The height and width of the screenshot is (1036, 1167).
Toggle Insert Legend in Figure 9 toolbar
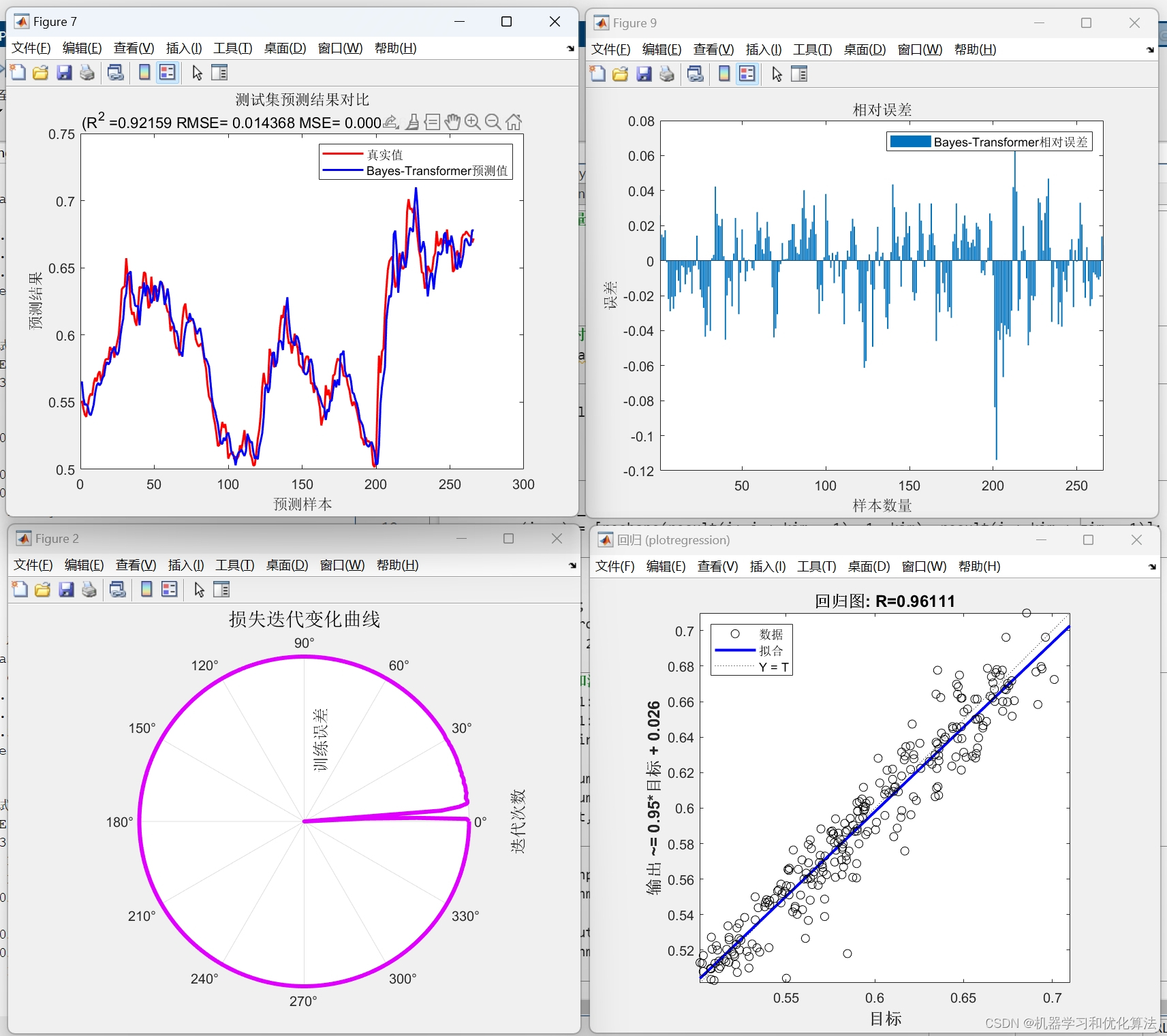747,74
